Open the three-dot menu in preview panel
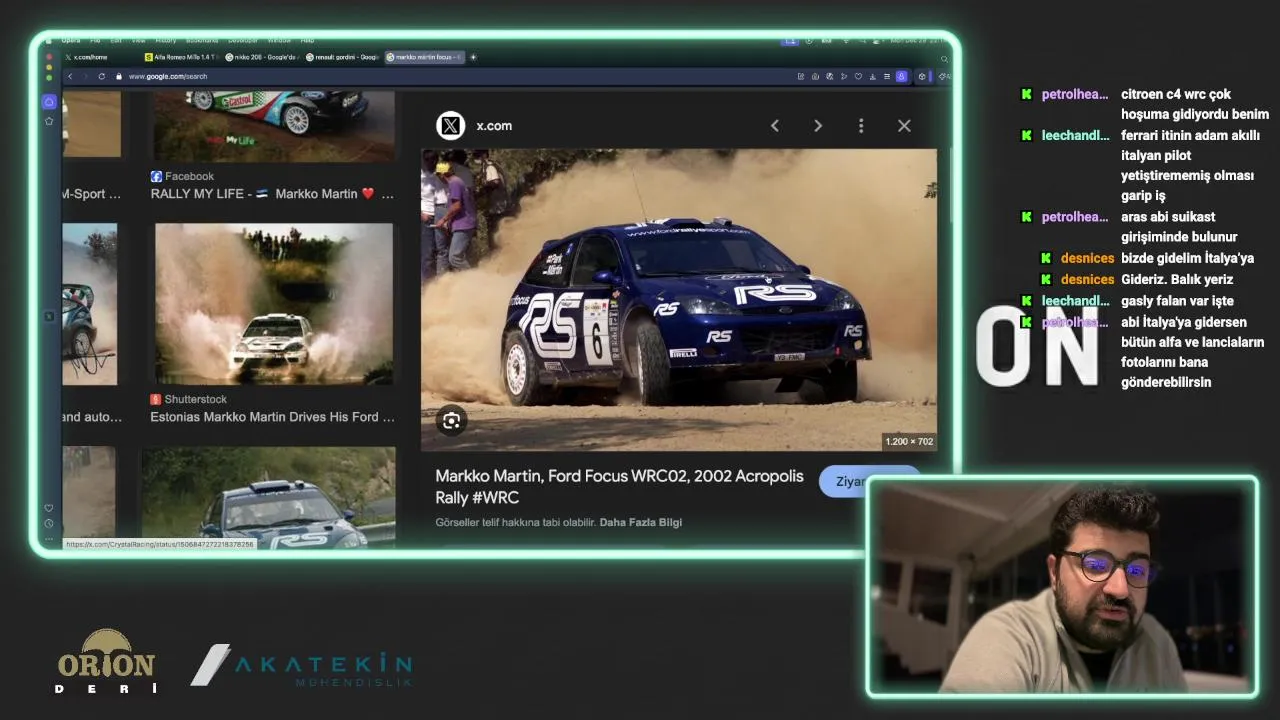The width and height of the screenshot is (1280, 720). click(861, 126)
